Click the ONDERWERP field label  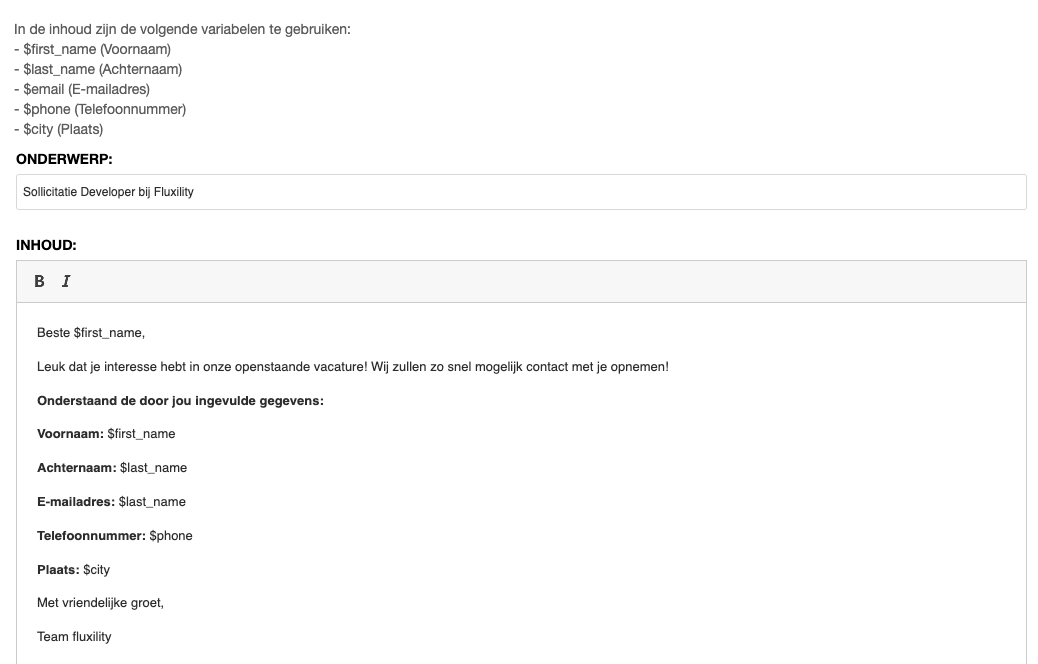pos(64,159)
